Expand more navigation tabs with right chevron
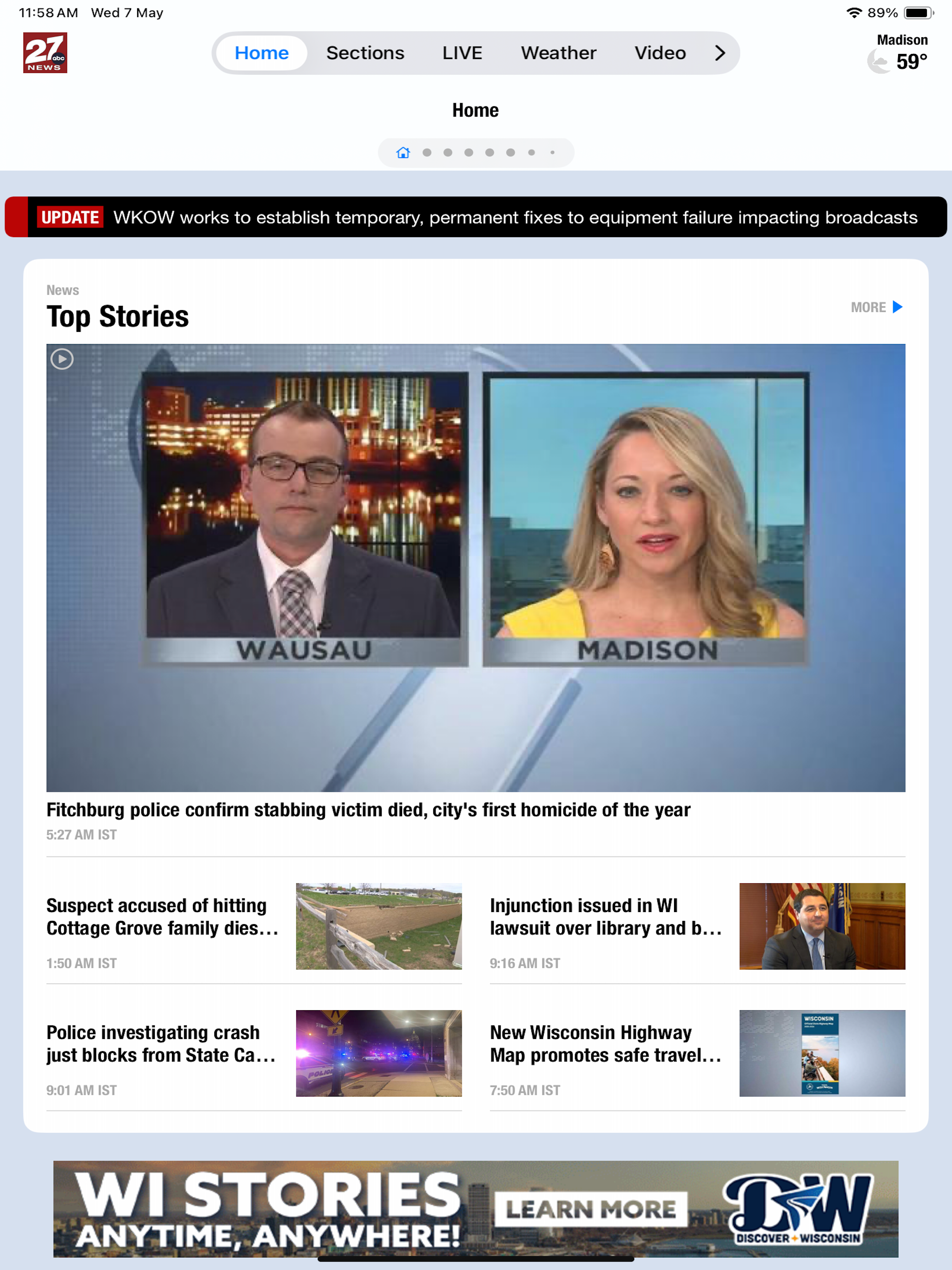Viewport: 952px width, 1270px height. click(x=720, y=53)
